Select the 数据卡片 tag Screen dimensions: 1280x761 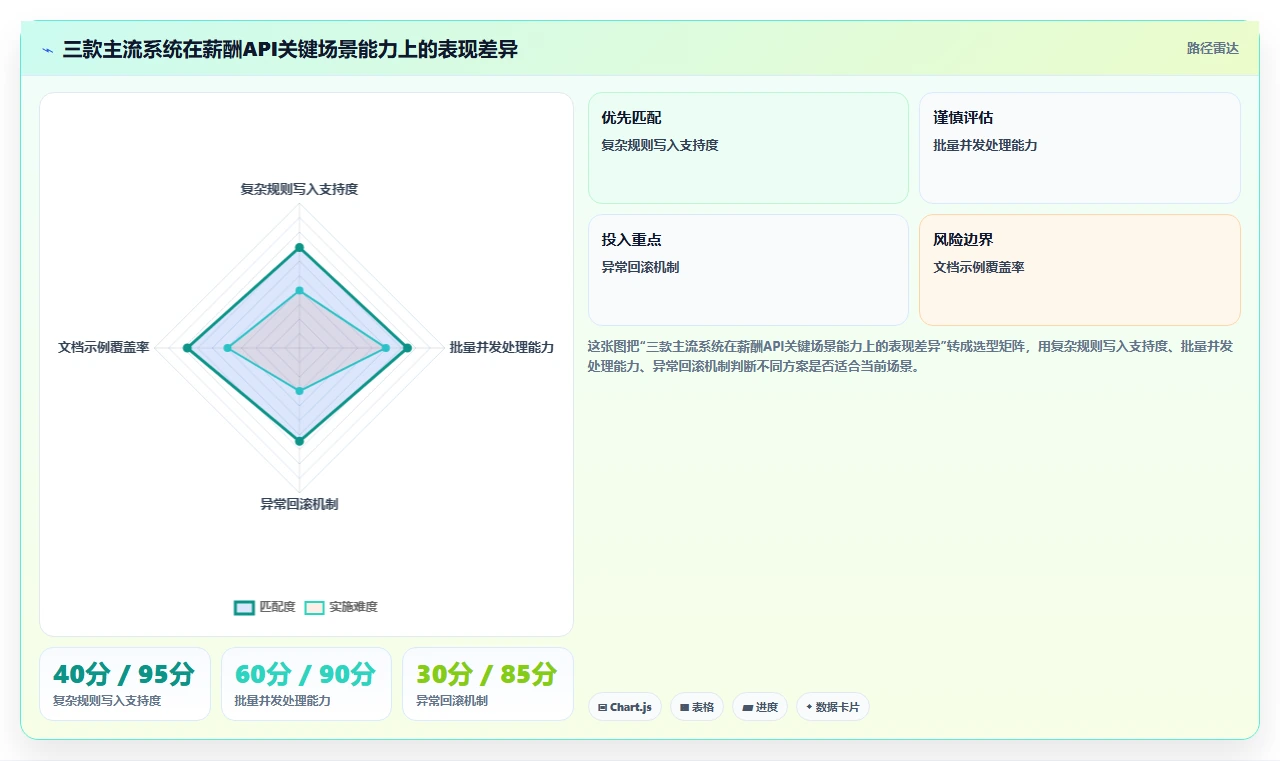[x=833, y=707]
